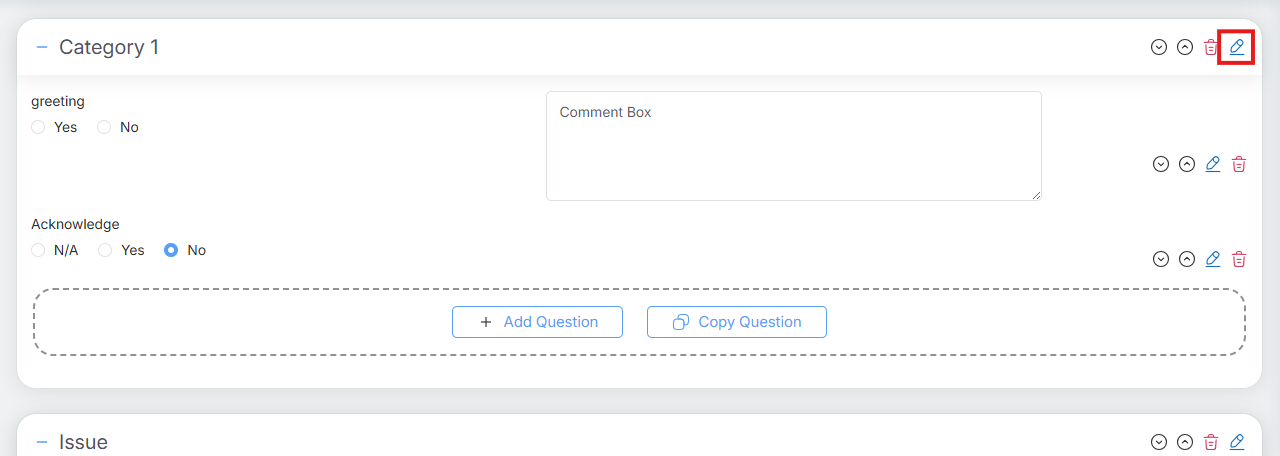
Task: Click the Copy Question button
Action: pyautogui.click(x=737, y=322)
